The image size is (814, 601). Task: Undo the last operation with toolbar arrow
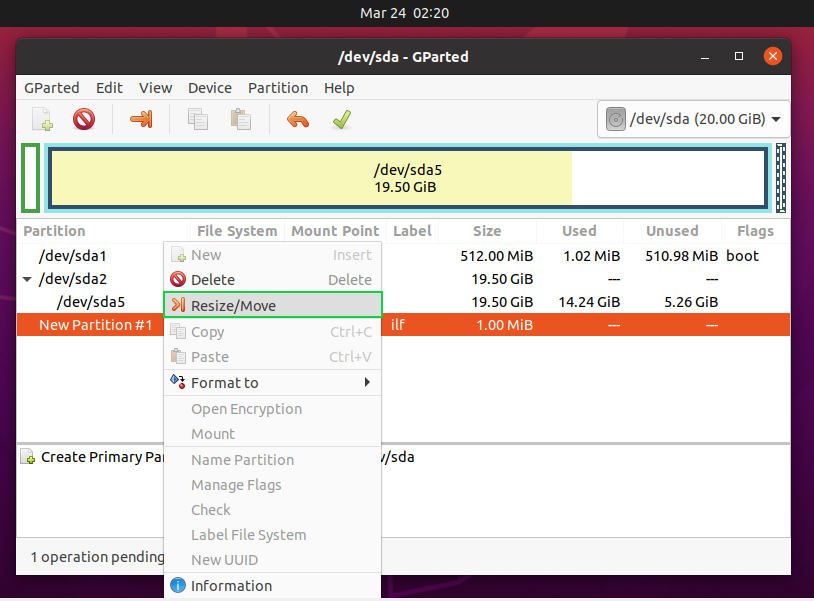[x=298, y=119]
